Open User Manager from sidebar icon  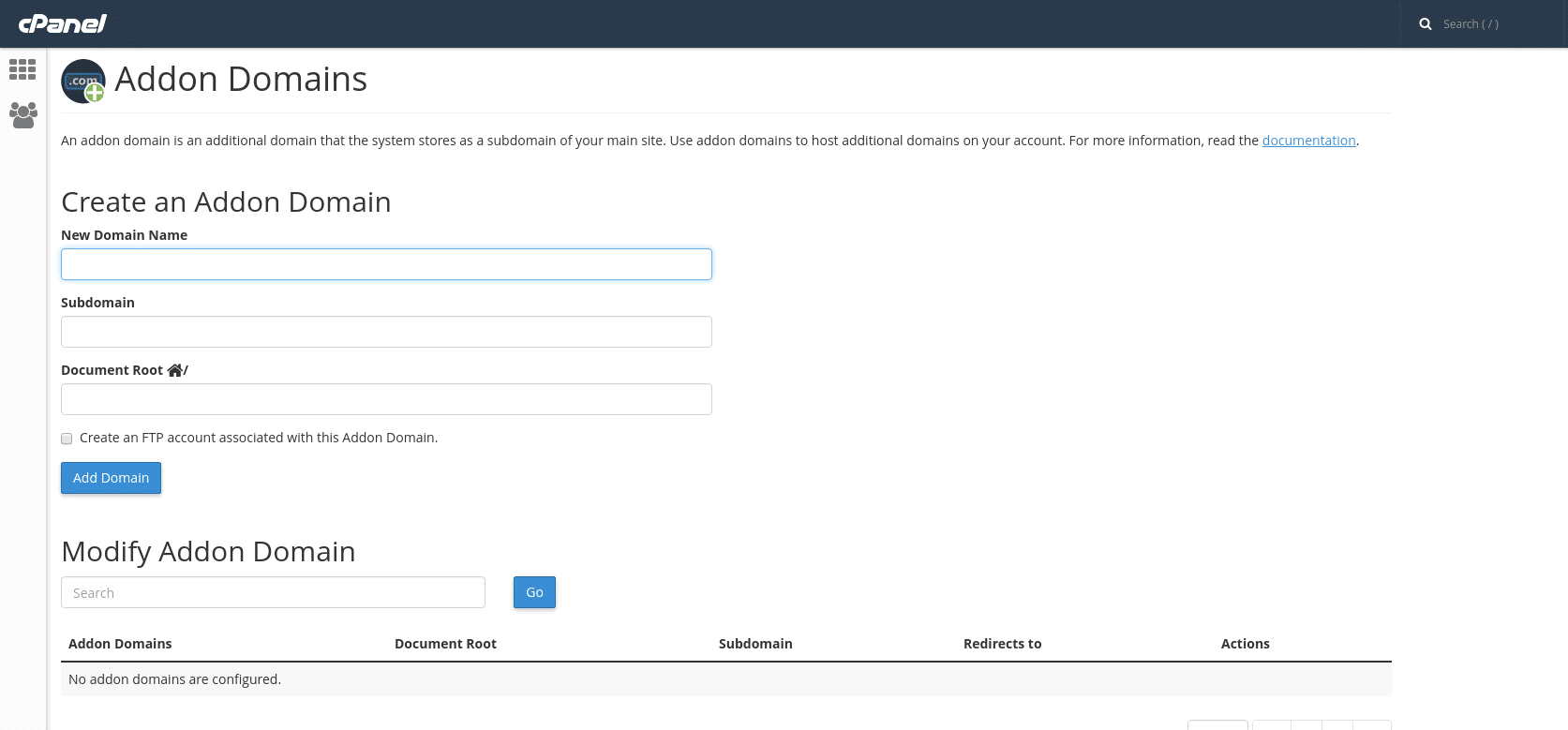pos(22,115)
